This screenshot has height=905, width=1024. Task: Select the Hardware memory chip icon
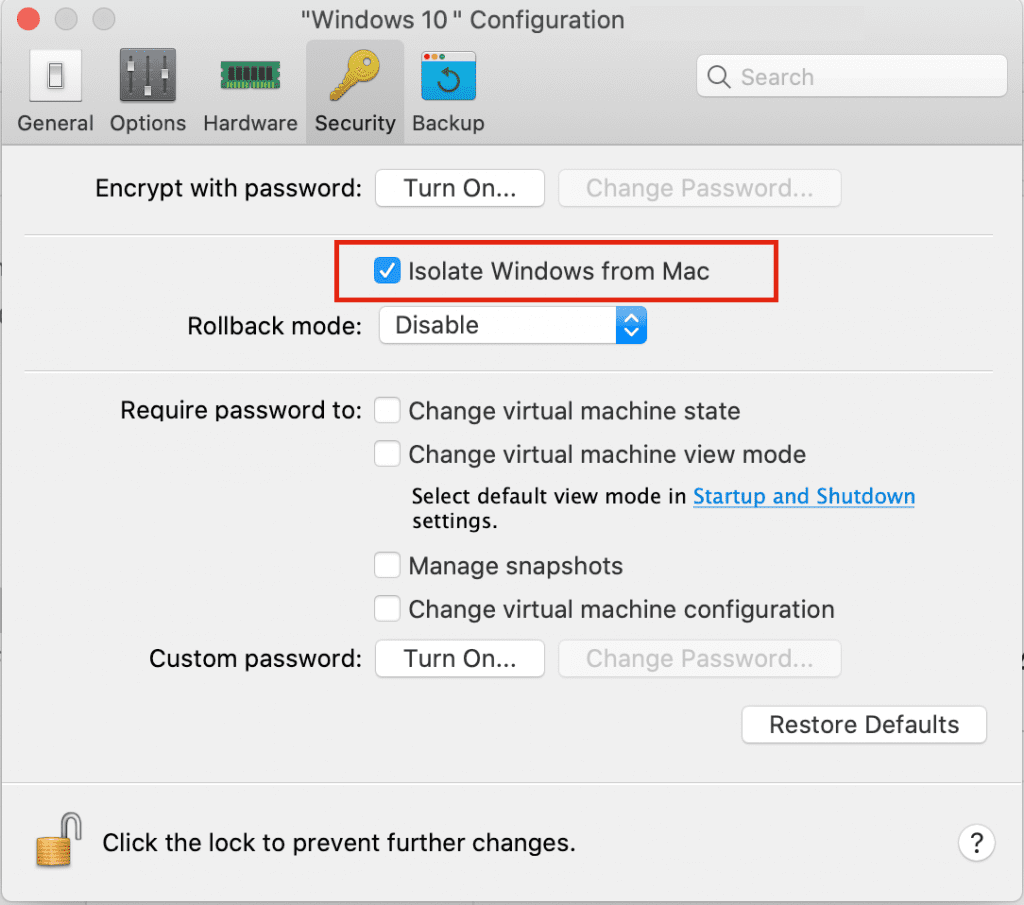[250, 78]
